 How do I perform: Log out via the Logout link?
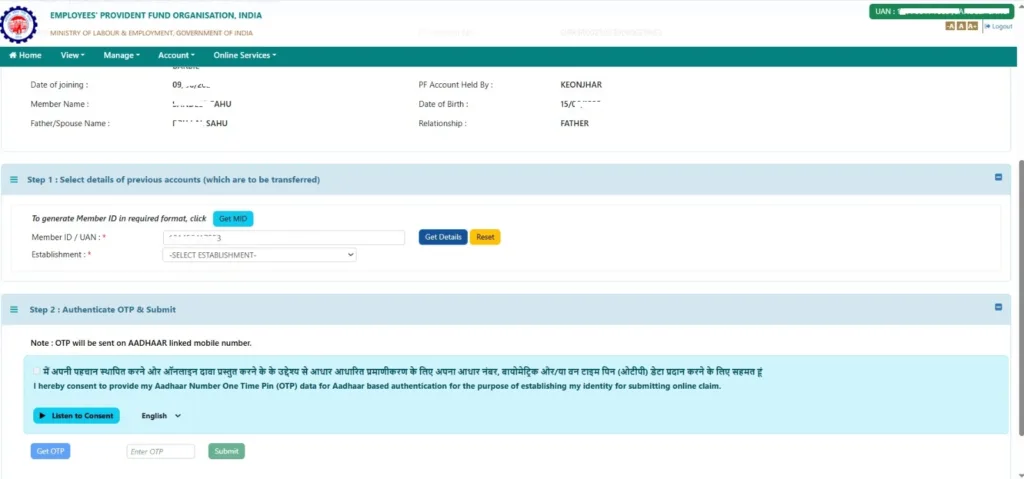[999, 26]
